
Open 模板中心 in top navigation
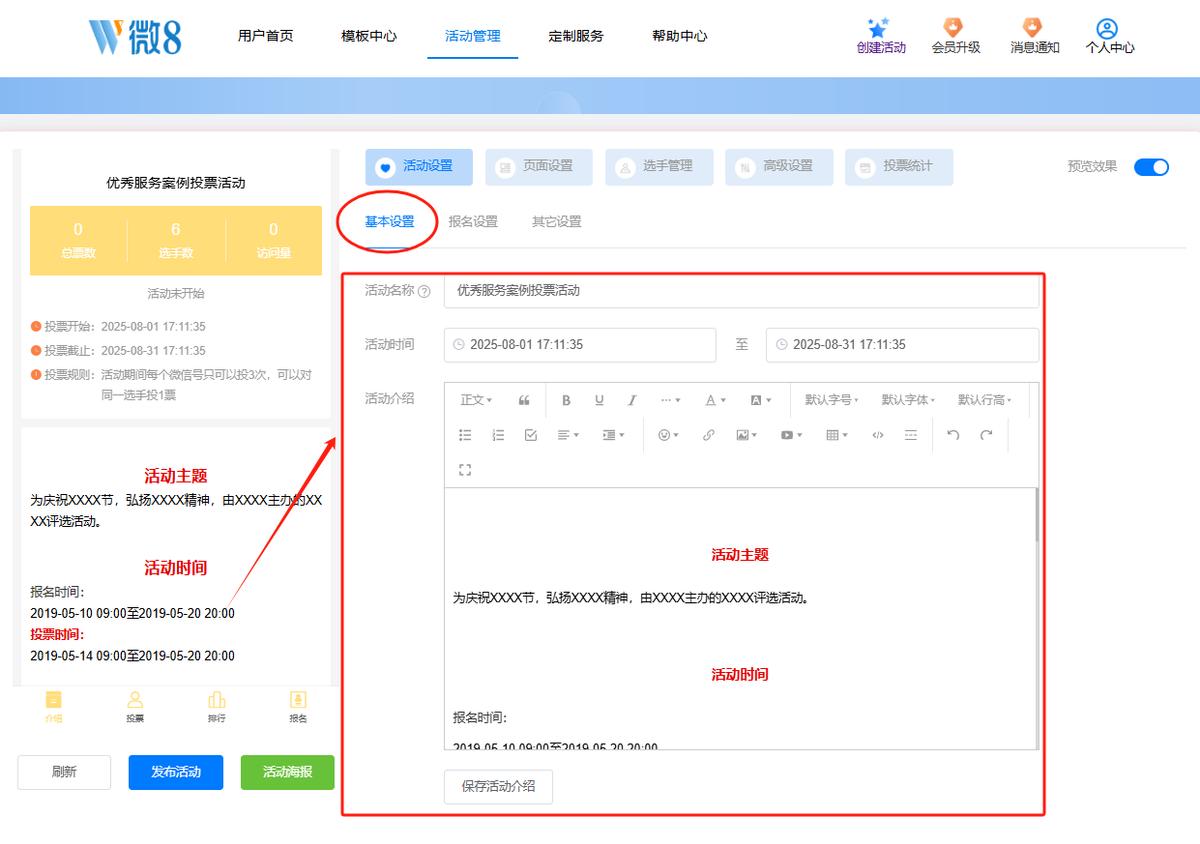click(x=369, y=36)
